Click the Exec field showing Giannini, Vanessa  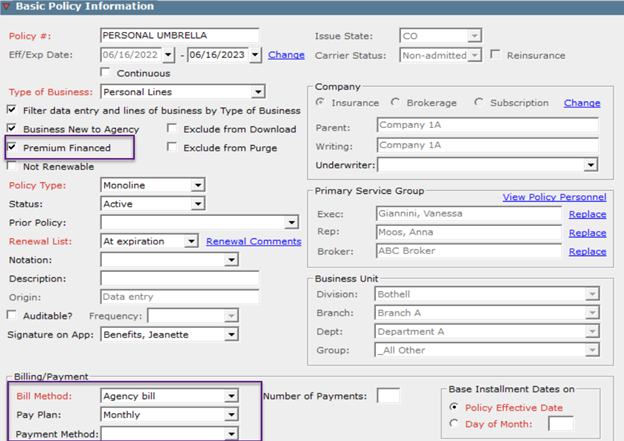pos(468,214)
